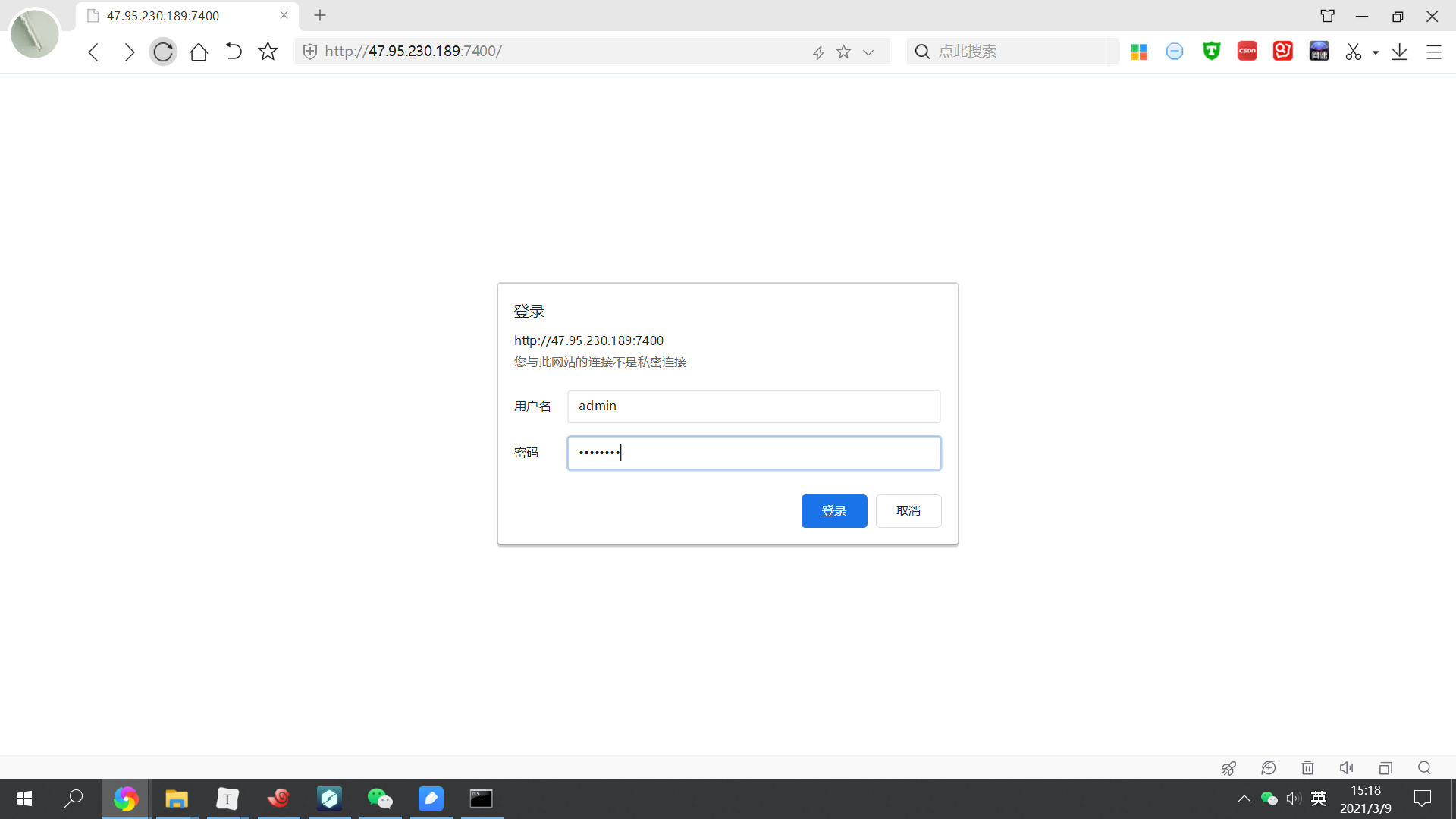
Task: Click the page reload icon
Action: point(162,52)
